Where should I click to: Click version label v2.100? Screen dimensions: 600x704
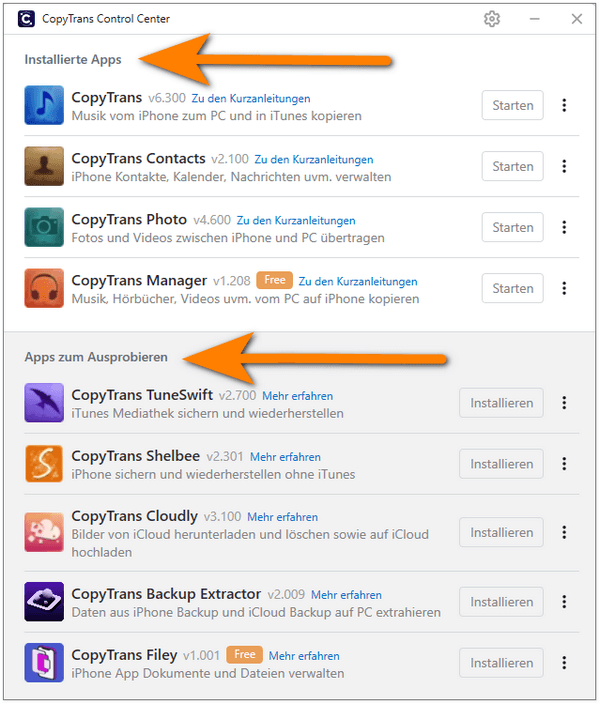coord(230,159)
